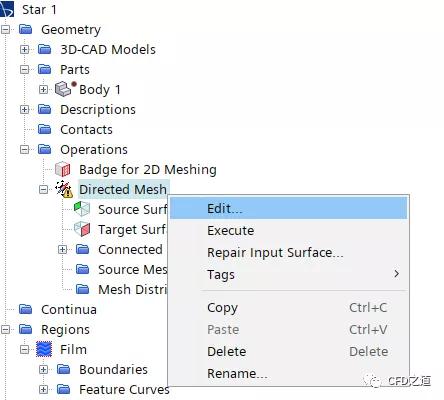Click the Continua folder icon

click(x=25, y=309)
